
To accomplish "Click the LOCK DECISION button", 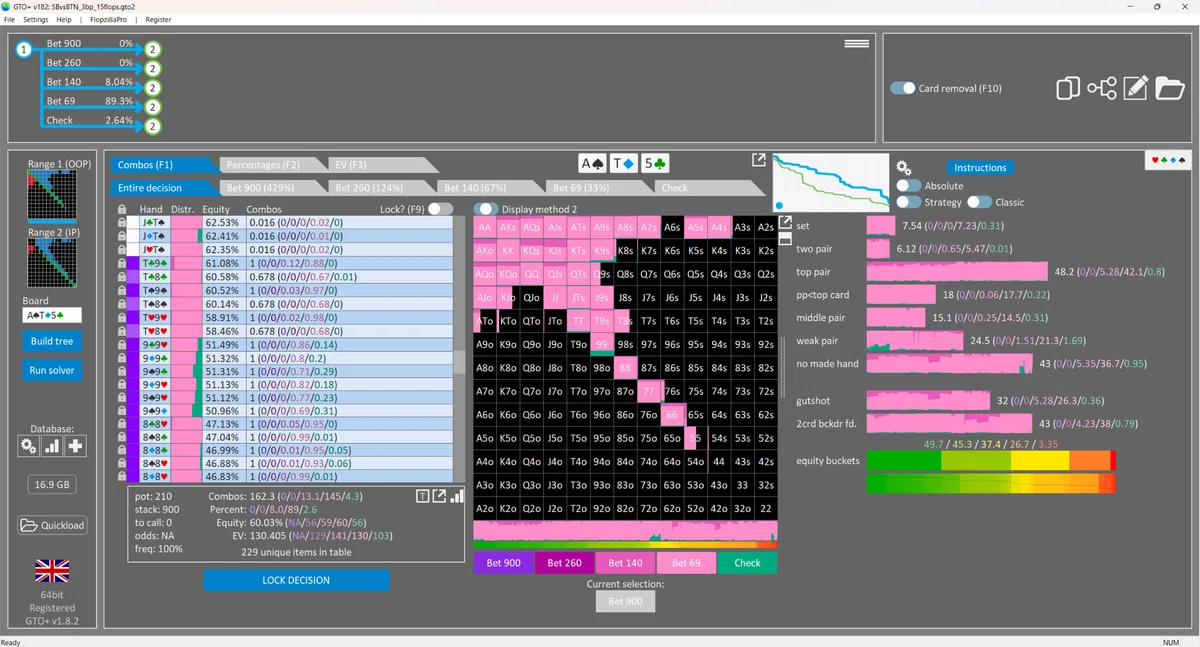I will coord(296,580).
